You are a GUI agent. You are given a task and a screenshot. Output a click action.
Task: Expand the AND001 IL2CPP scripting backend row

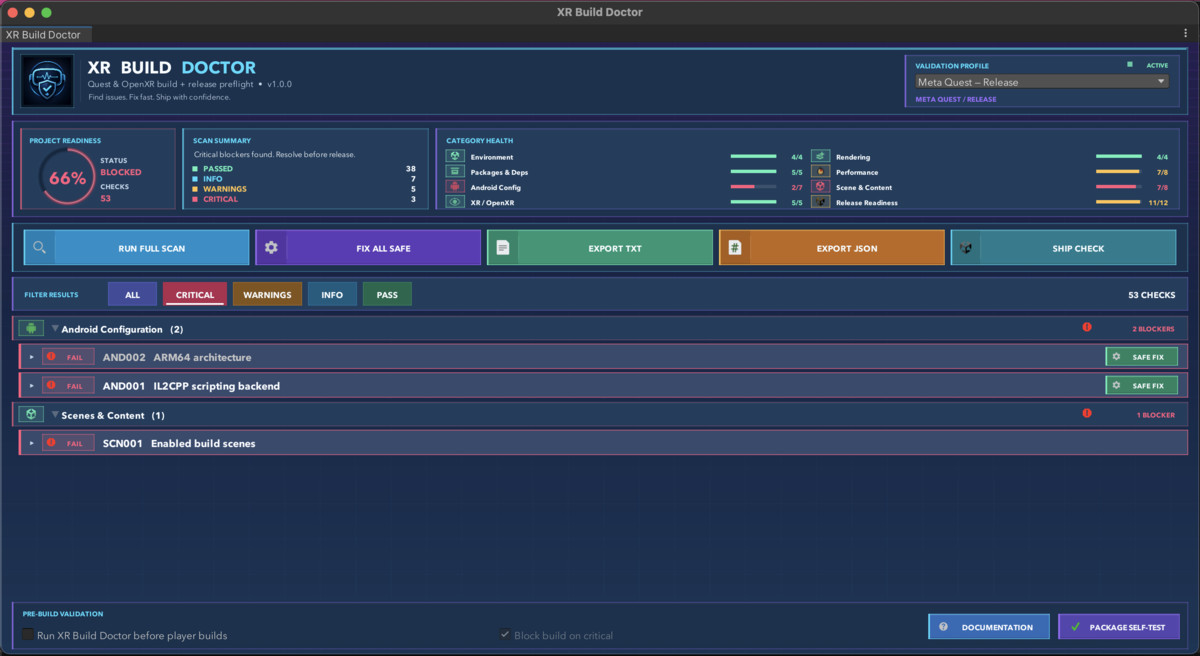click(x=32, y=386)
